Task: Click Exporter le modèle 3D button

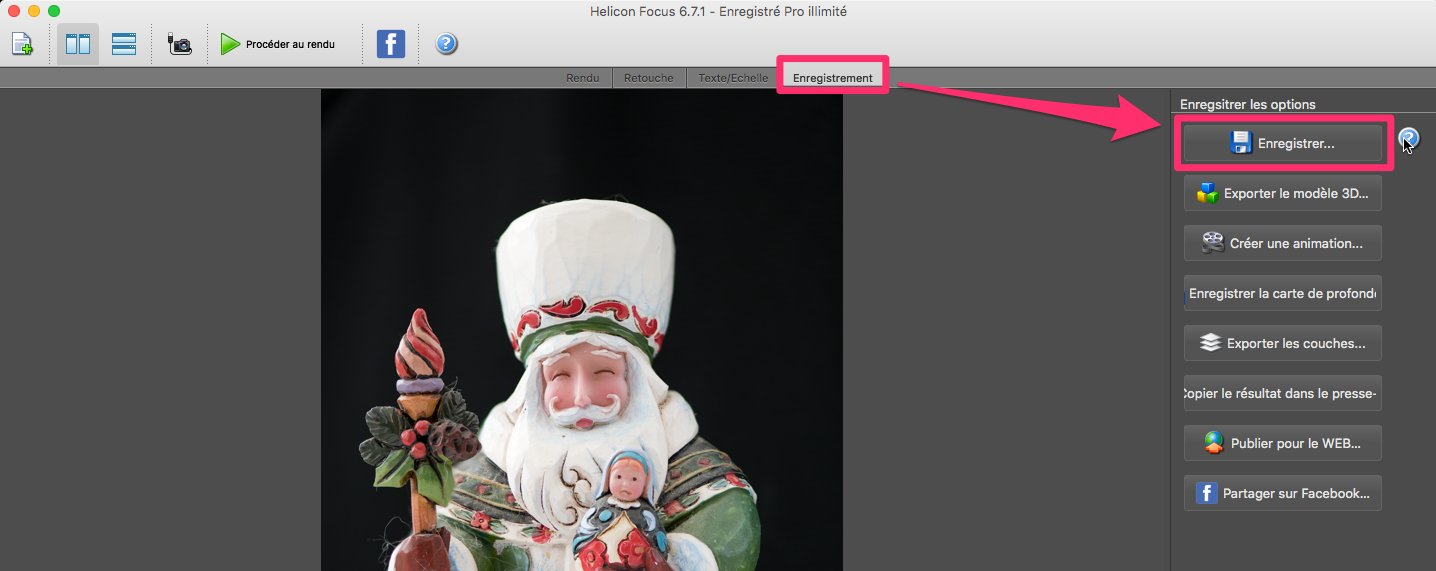Action: point(1282,193)
